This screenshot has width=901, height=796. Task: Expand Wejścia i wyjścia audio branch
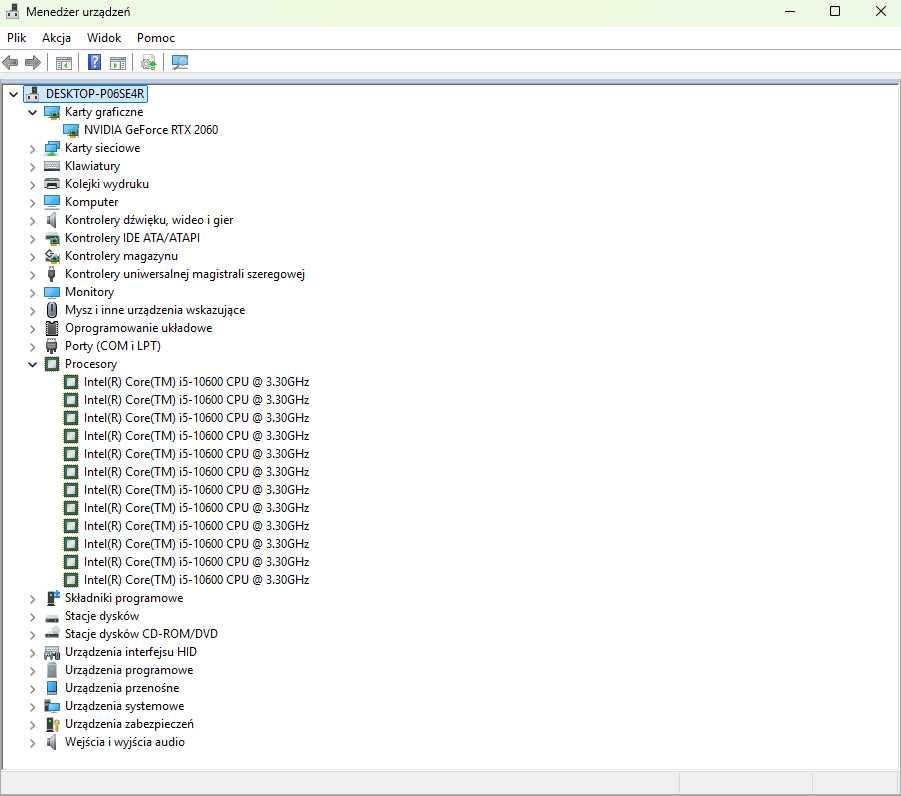(33, 743)
